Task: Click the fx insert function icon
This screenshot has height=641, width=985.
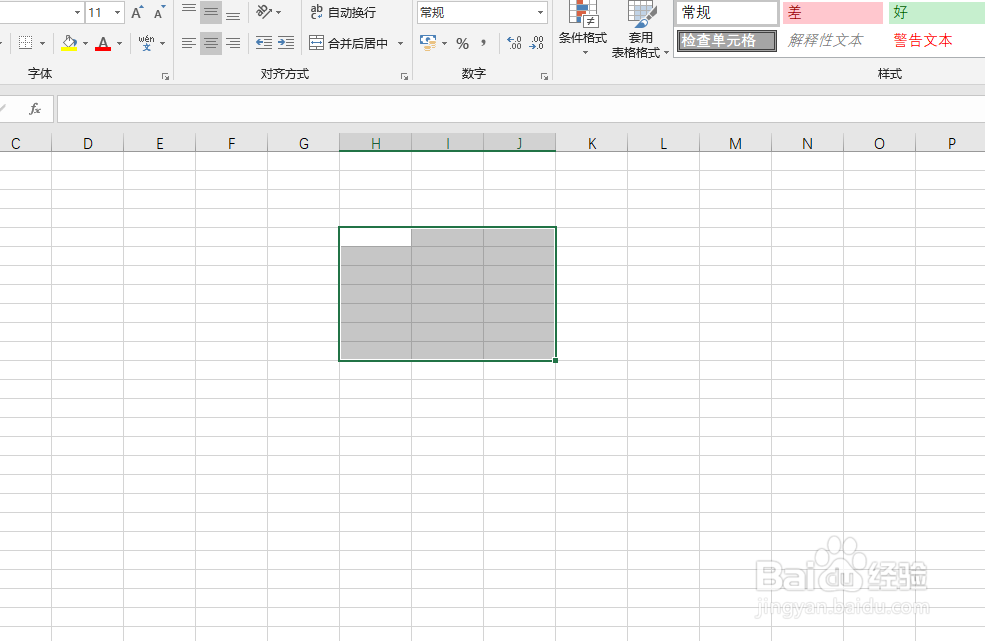Action: pos(35,109)
